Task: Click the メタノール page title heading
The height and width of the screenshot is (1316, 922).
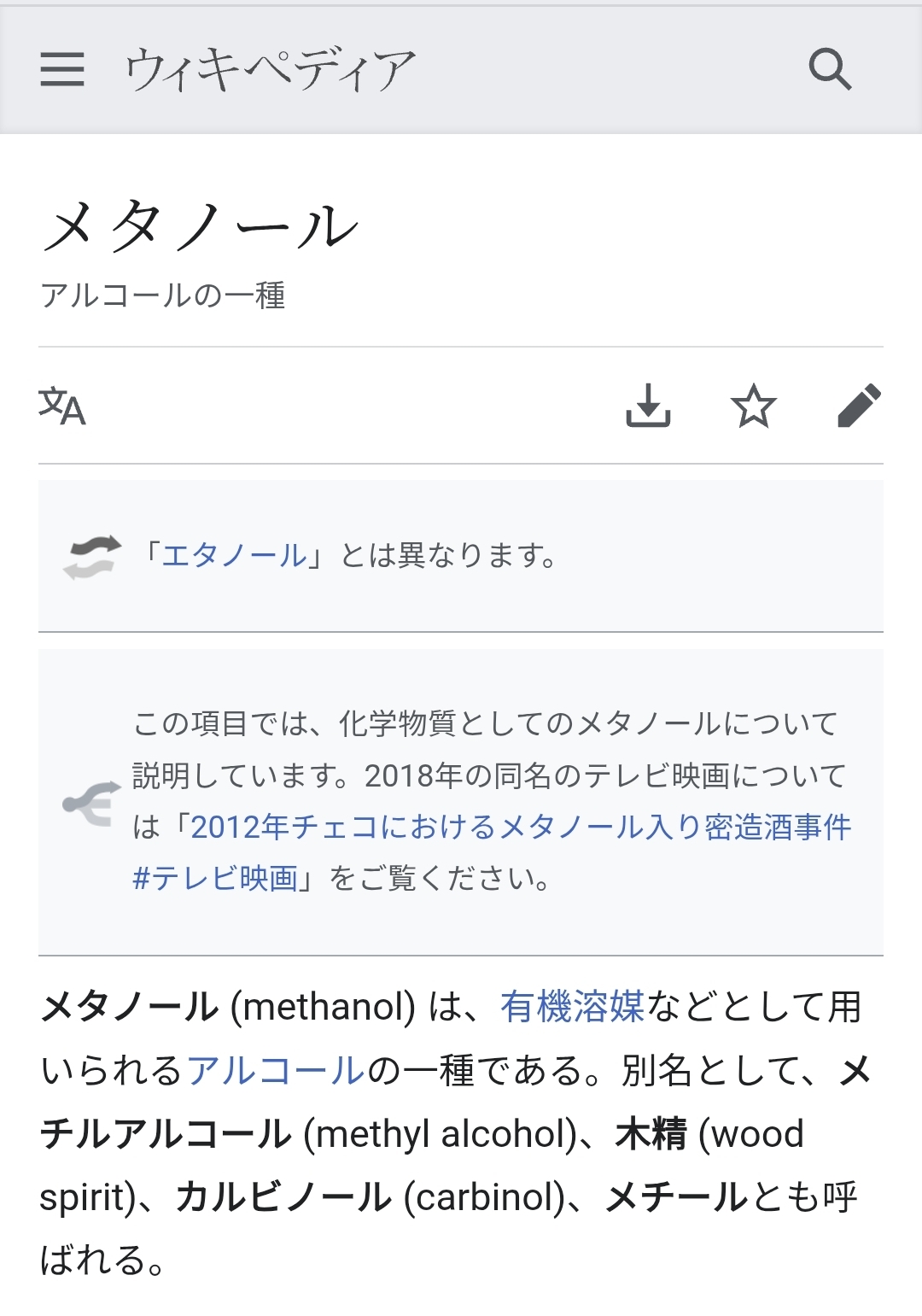Action: (x=200, y=227)
